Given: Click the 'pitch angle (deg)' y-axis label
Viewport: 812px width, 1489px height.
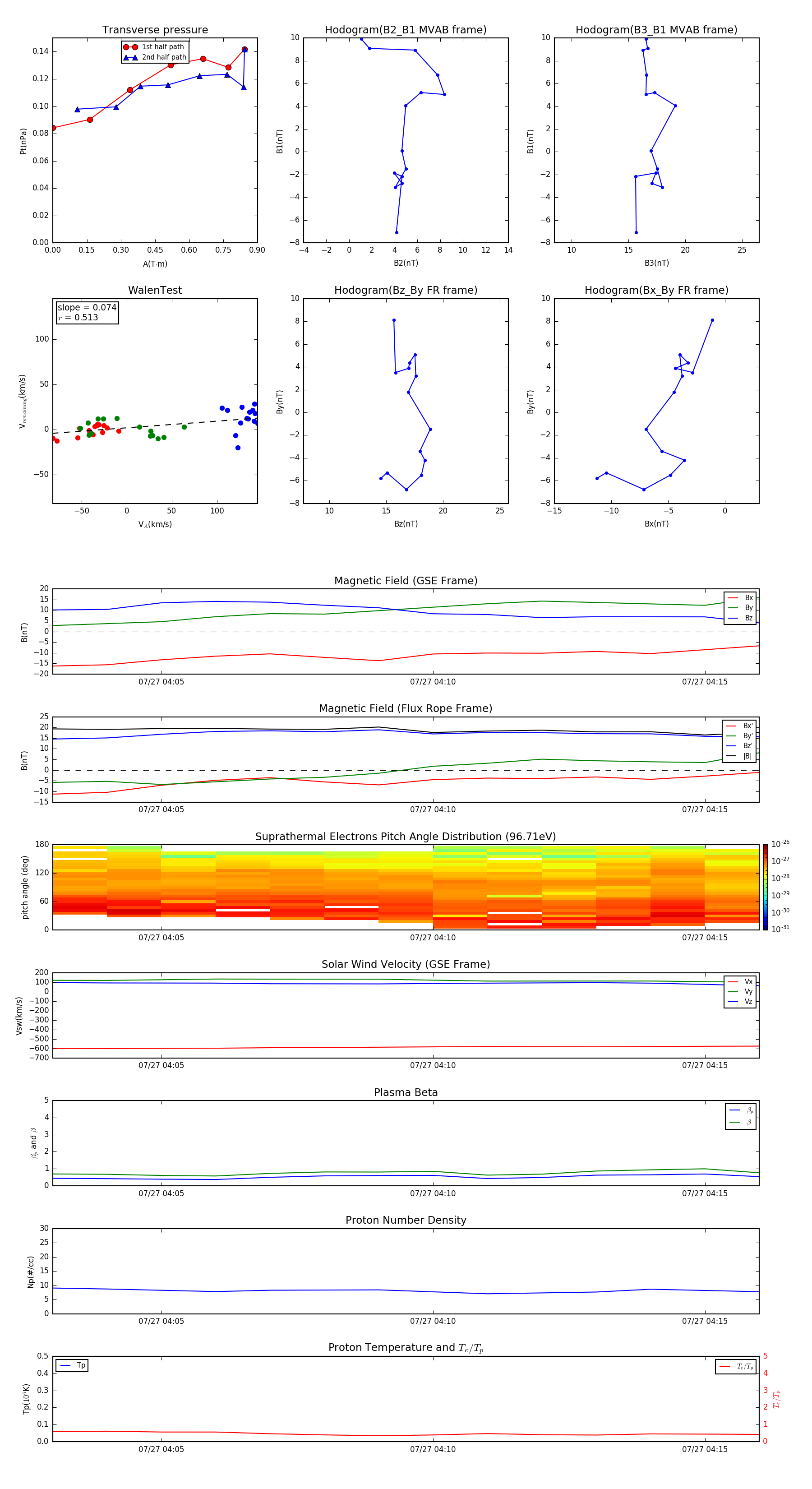Looking at the screenshot, I should (25, 887).
